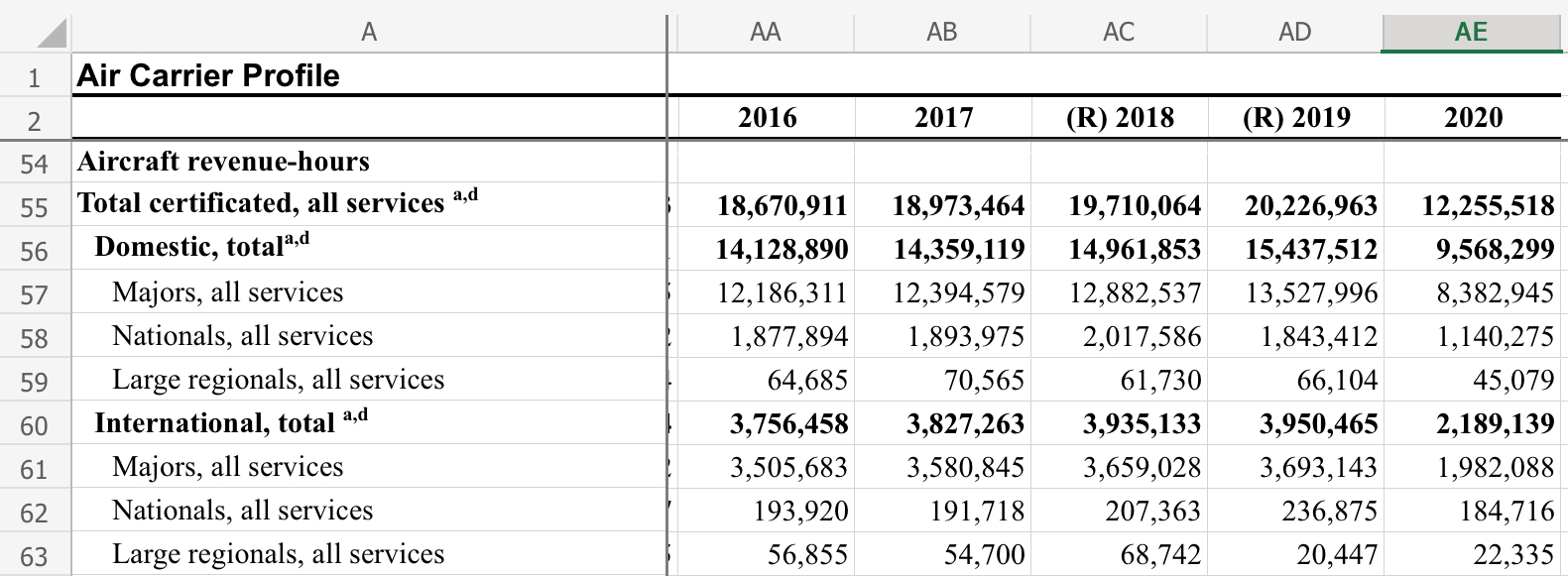
Task: Select 'Total certificated, all services' label
Action: (x=369, y=203)
